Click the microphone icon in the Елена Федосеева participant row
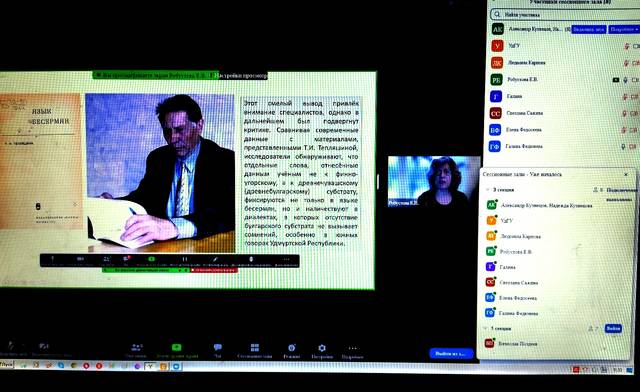 pos(624,130)
